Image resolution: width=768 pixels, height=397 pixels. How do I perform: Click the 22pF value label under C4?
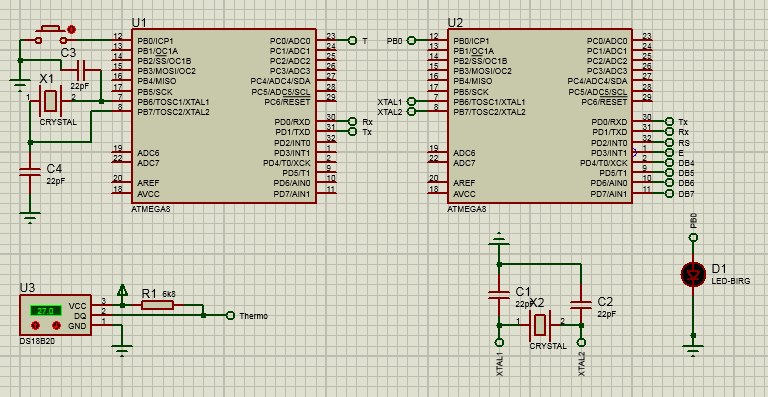coord(56,180)
